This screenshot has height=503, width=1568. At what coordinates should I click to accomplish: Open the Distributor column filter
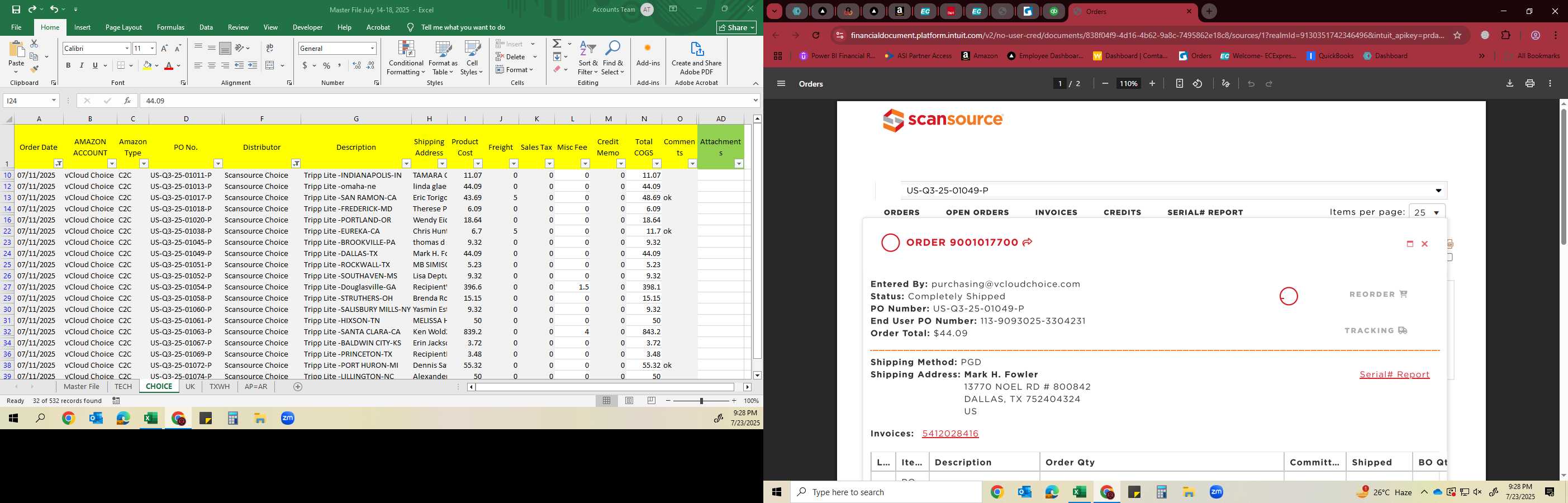coord(295,163)
